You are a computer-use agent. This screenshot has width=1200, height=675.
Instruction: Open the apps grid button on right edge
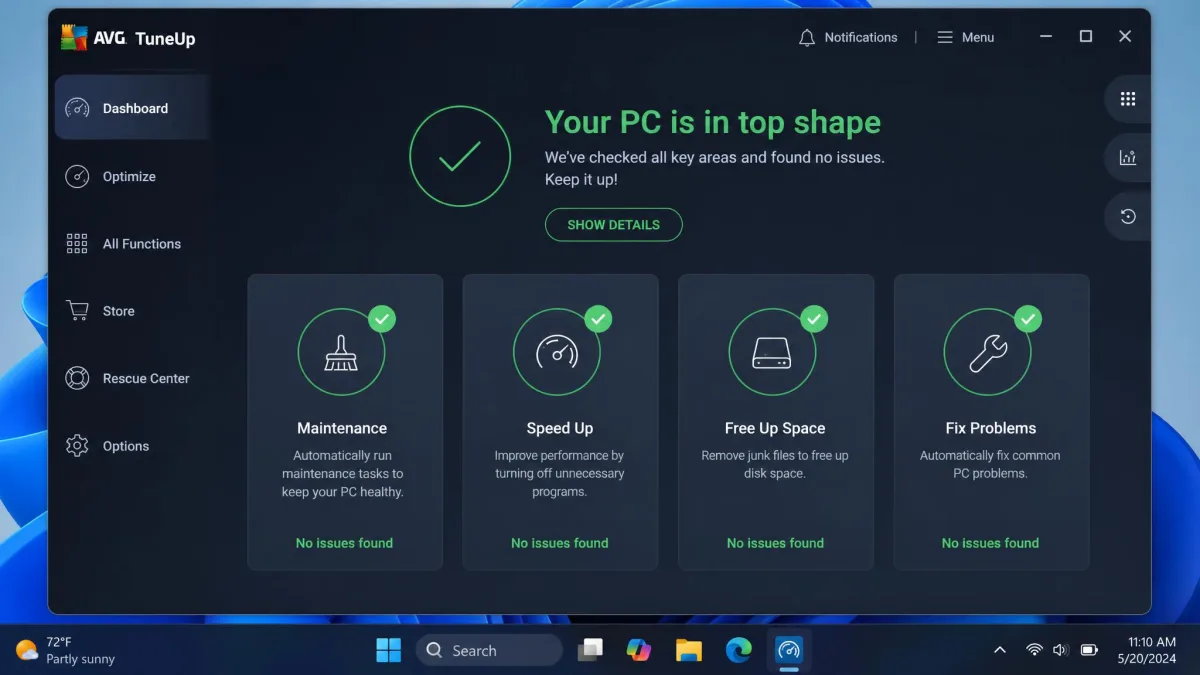point(1128,99)
